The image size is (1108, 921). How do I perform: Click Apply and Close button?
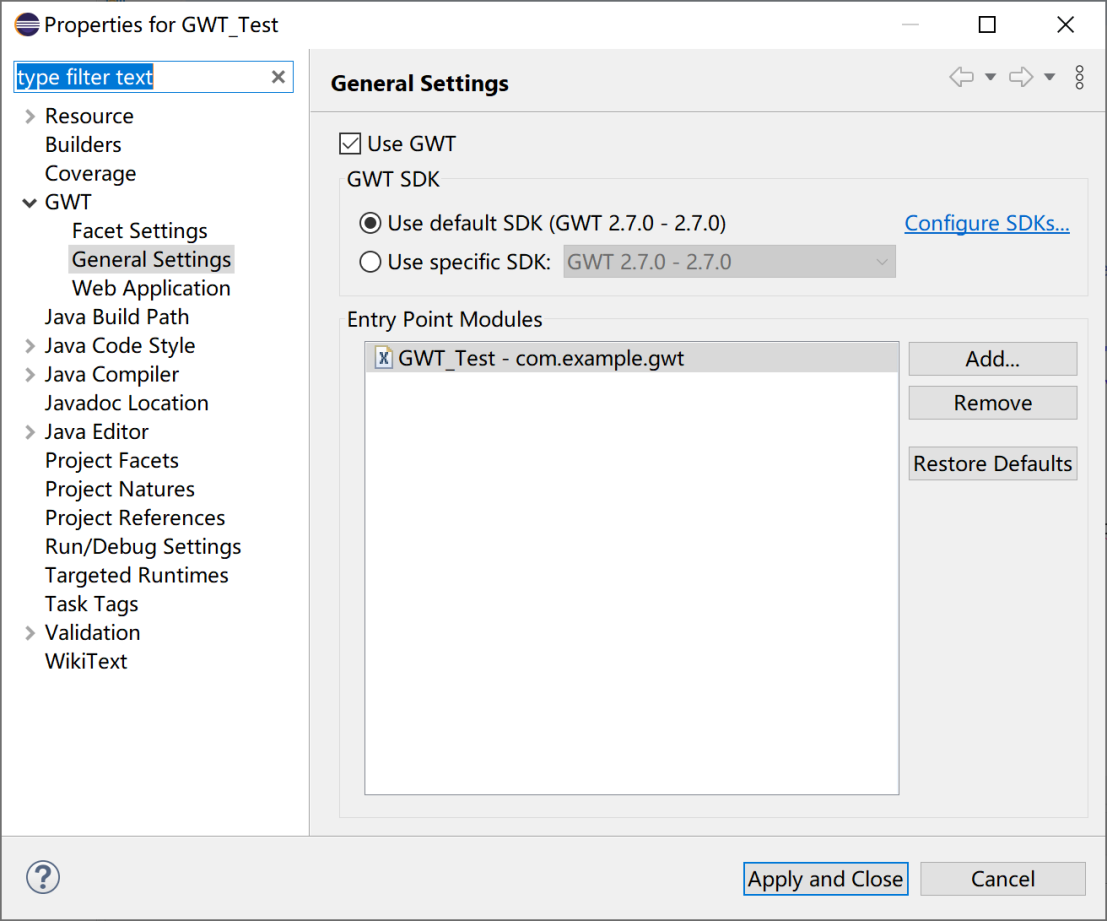click(825, 879)
